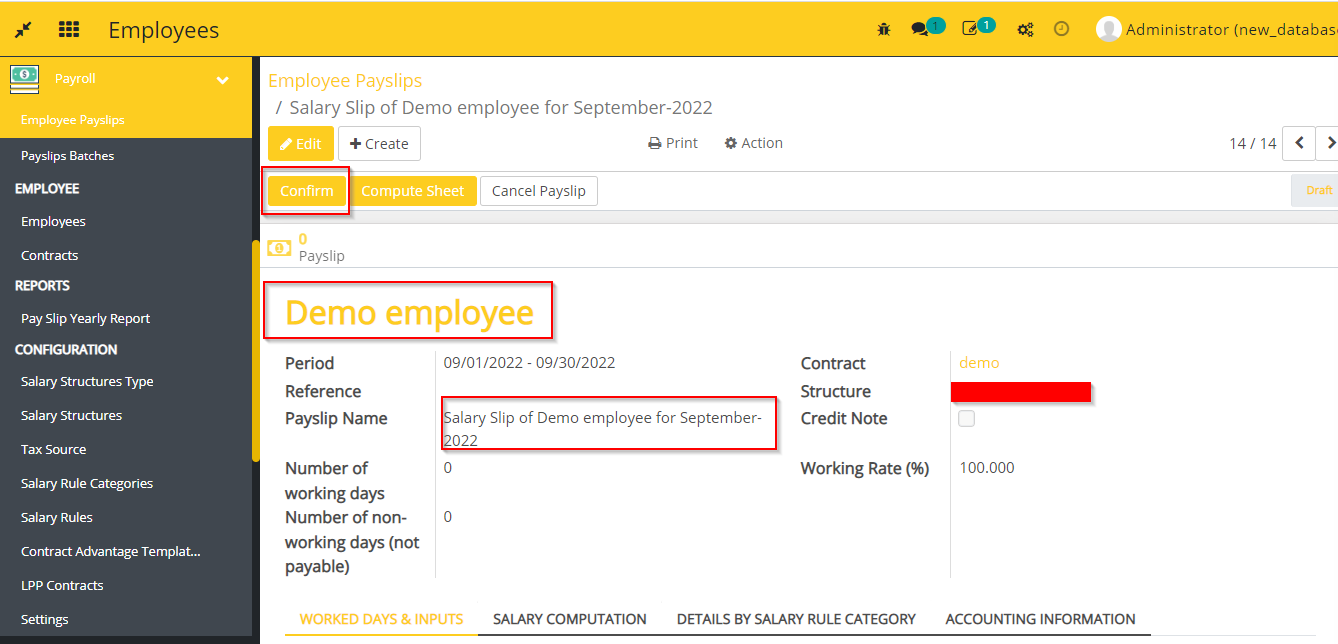Open the Activities notifications icon
Image resolution: width=1338 pixels, height=644 pixels.
pos(971,29)
